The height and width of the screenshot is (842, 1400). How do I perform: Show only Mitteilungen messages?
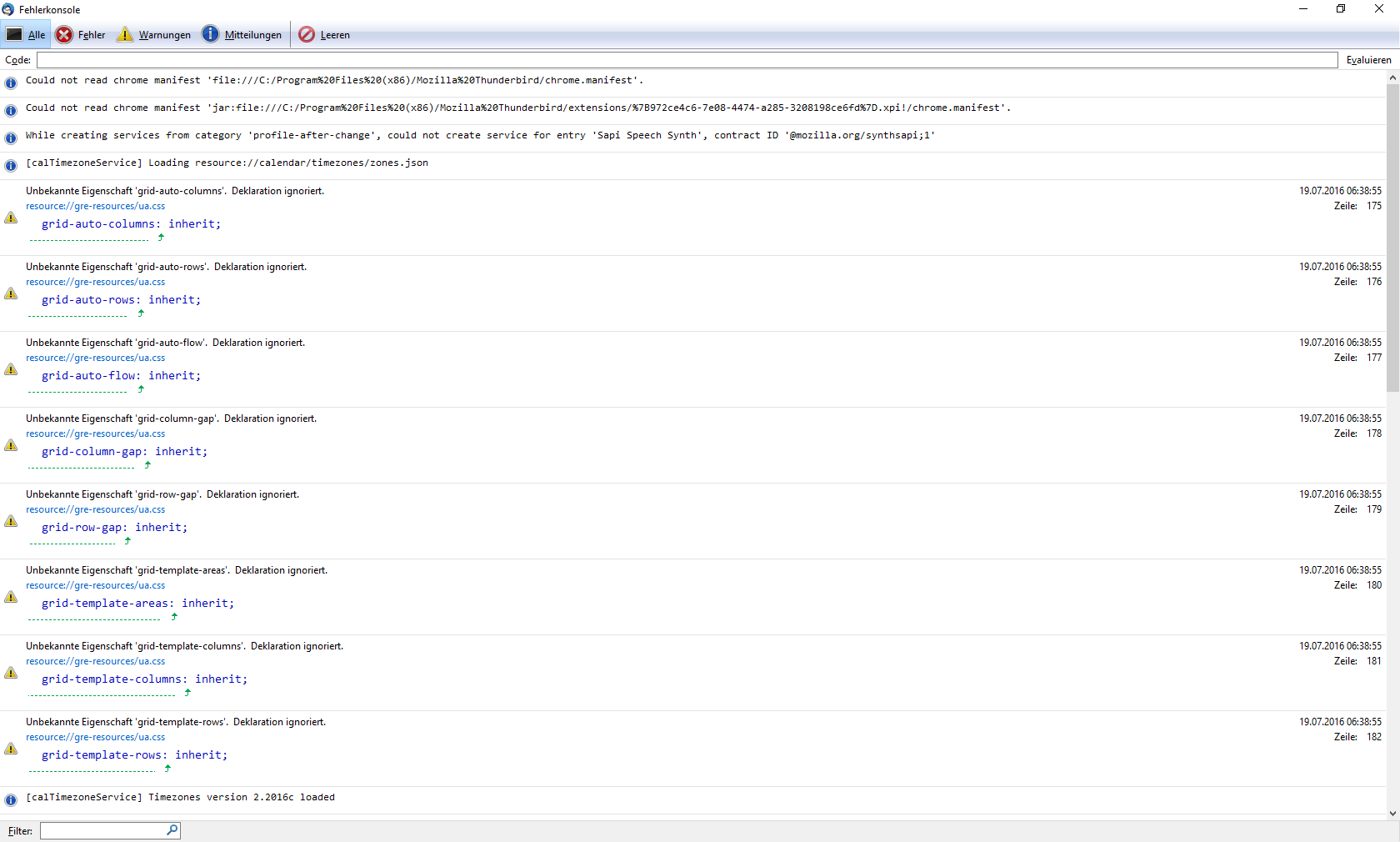(x=242, y=35)
